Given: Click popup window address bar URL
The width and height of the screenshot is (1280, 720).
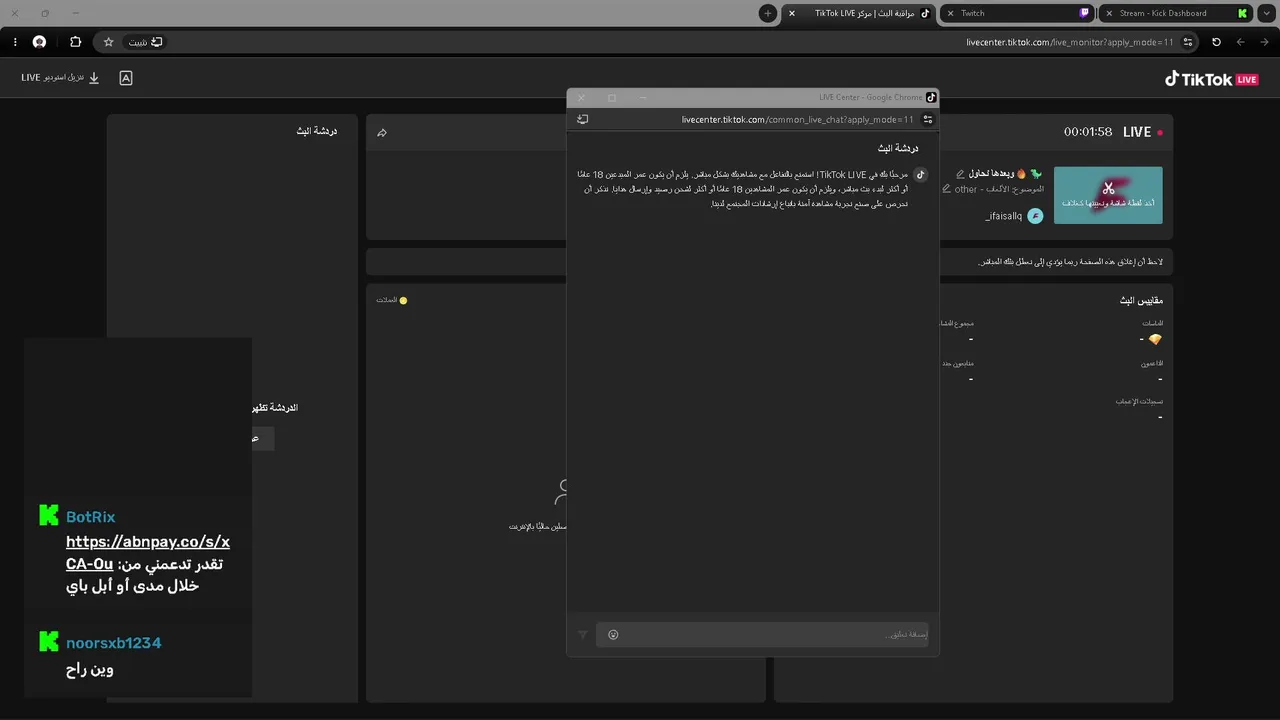Looking at the screenshot, I should tap(798, 119).
